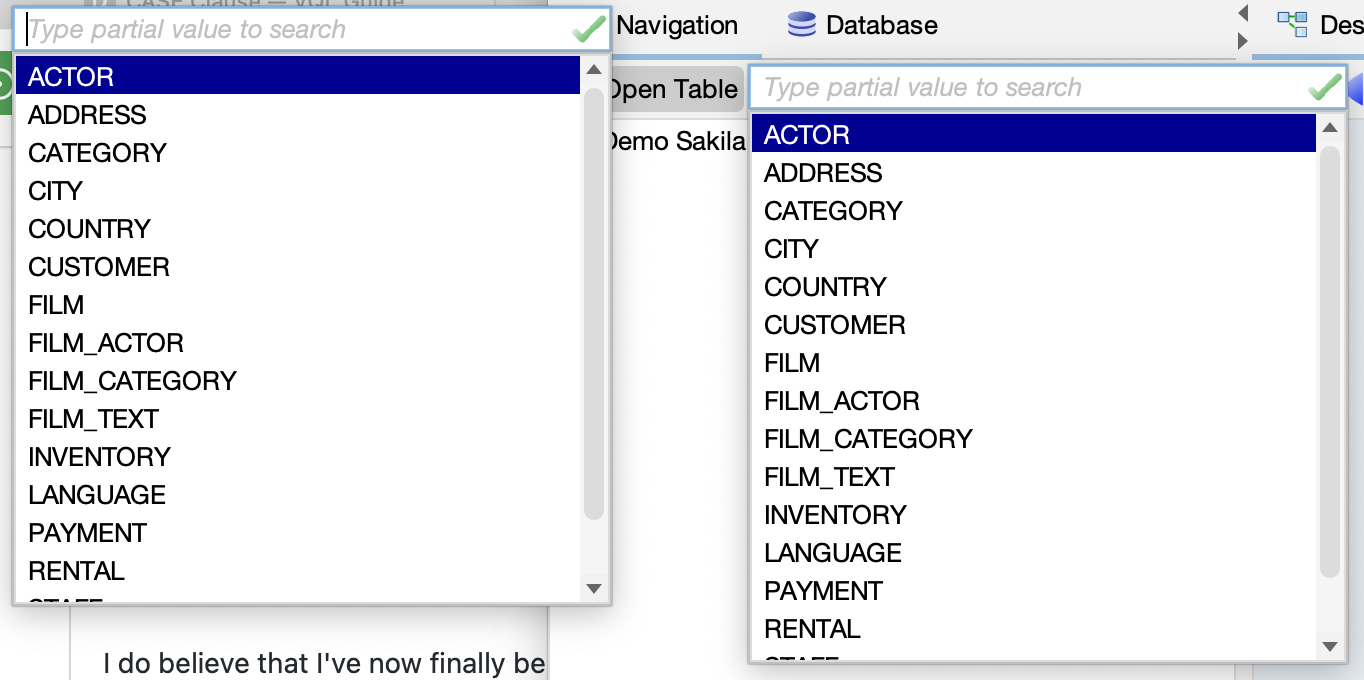Select LANGUAGE in the left list
The image size is (1364, 680).
coord(298,494)
